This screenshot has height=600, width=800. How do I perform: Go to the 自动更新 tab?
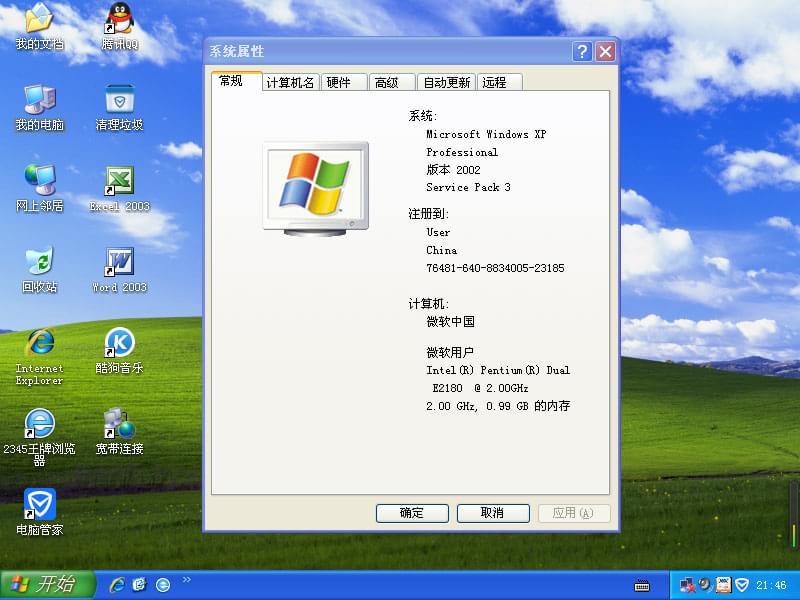click(x=446, y=83)
